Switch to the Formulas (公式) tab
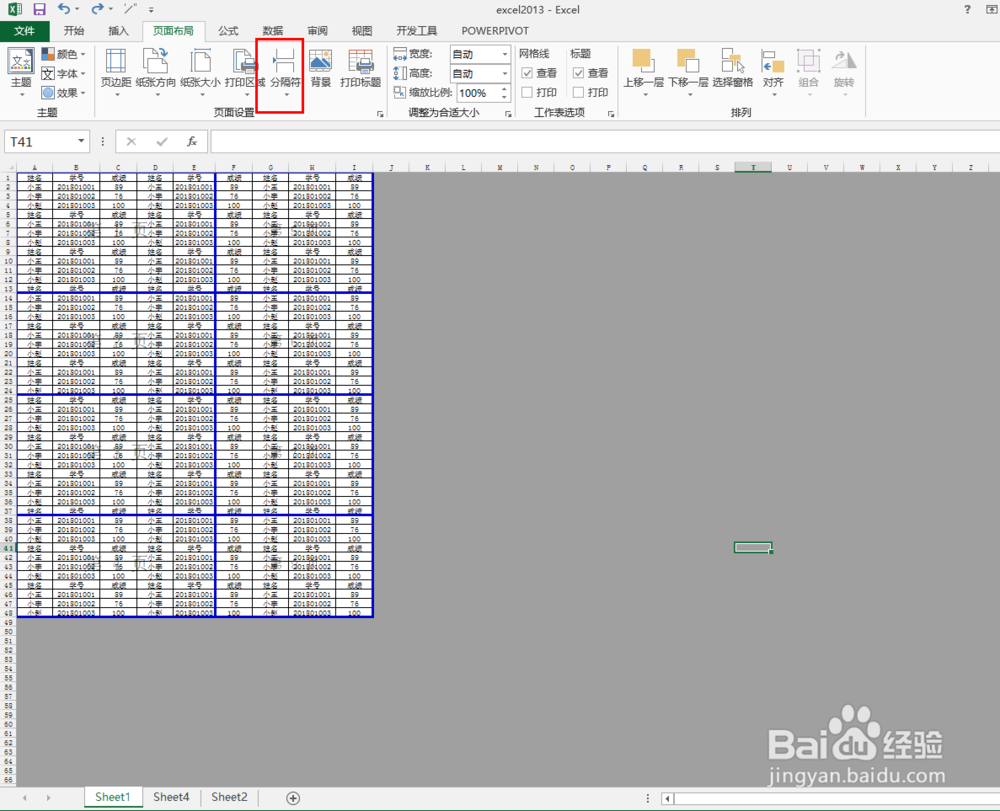The width and height of the screenshot is (1000, 811). click(x=228, y=31)
